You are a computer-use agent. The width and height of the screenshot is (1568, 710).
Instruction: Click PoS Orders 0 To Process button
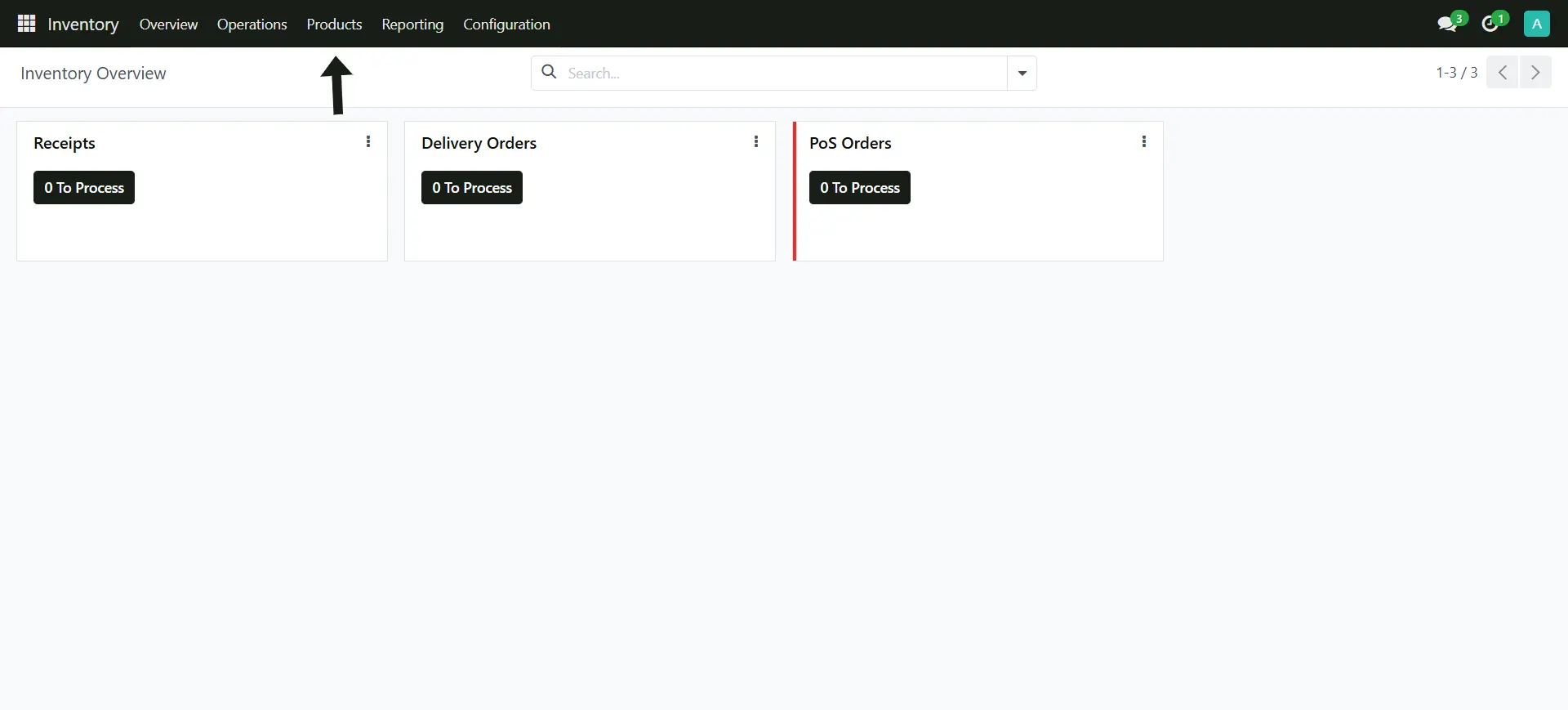pyautogui.click(x=859, y=188)
